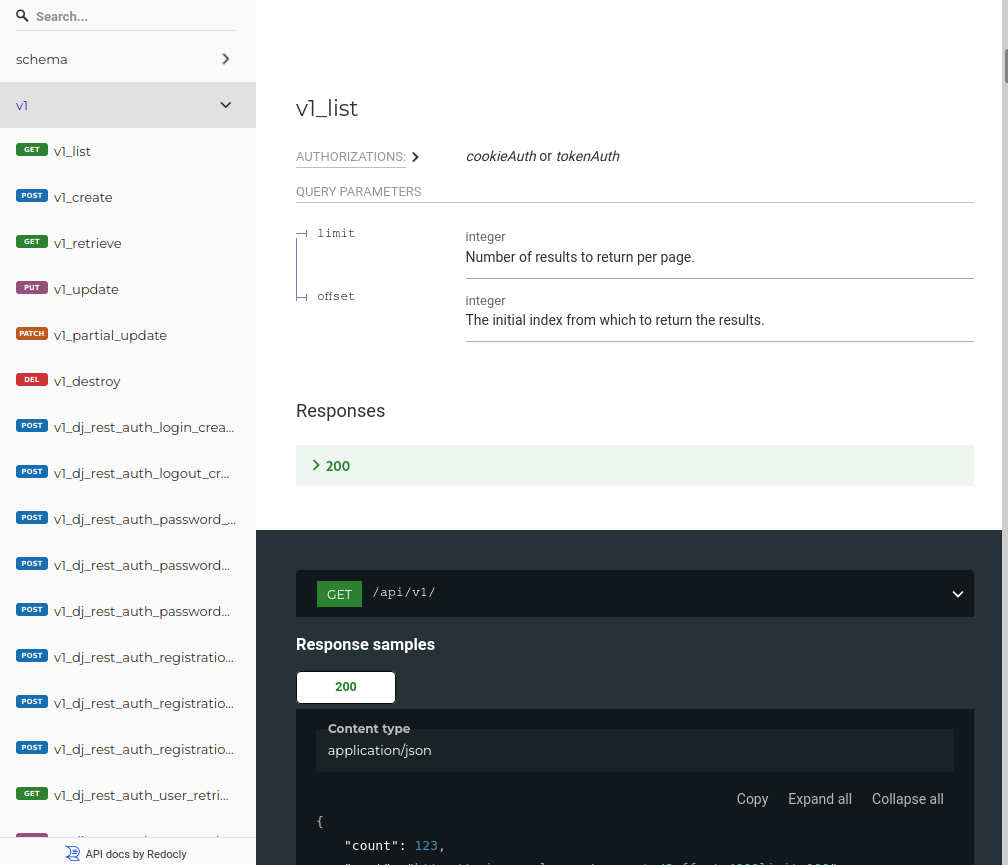Screen dimensions: 1008x865
Task: Click the Redocly logo icon
Action: 73,853
